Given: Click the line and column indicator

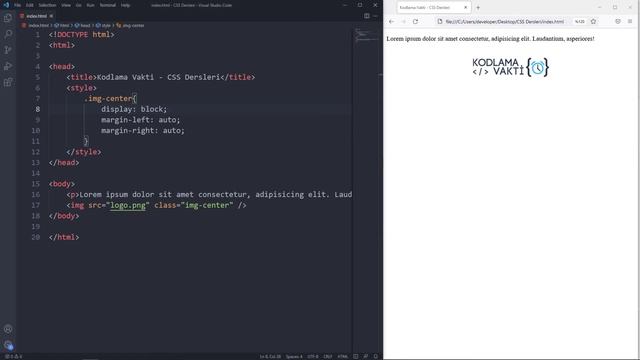Looking at the screenshot, I should pyautogui.click(x=270, y=356).
